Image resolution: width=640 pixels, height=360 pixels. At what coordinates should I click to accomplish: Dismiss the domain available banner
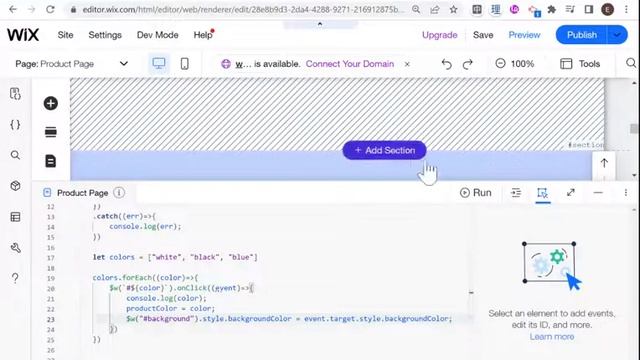[407, 64]
